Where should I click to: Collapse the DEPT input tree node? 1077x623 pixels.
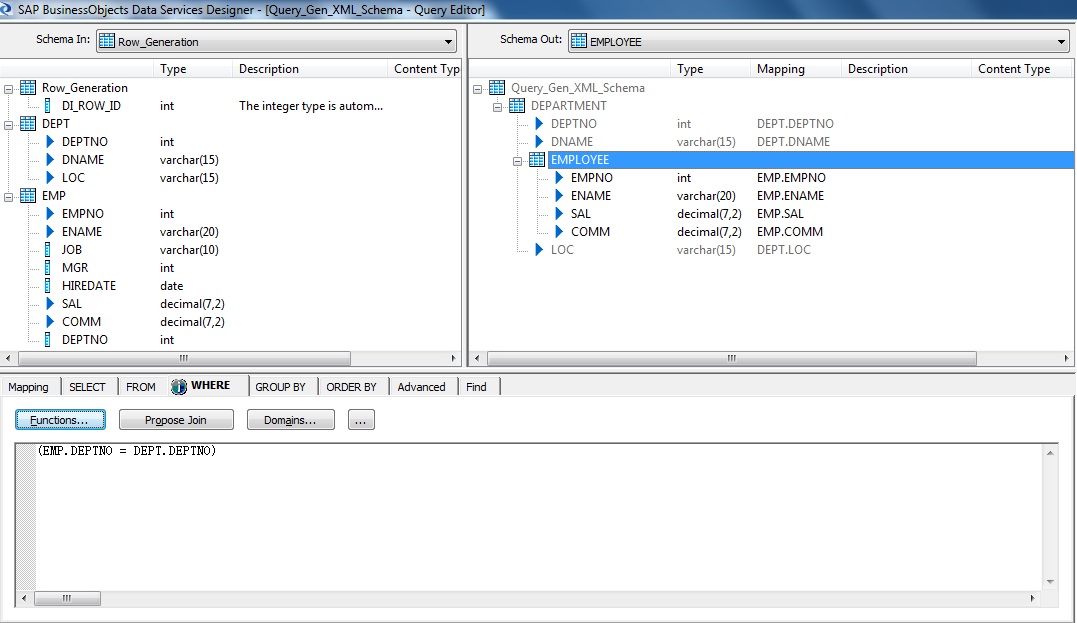tap(8, 125)
